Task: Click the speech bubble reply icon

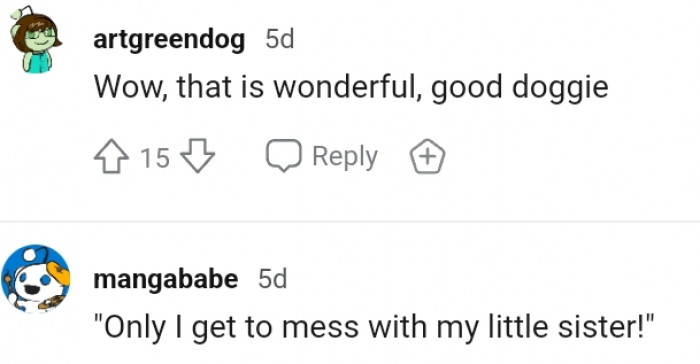Action: (284, 156)
